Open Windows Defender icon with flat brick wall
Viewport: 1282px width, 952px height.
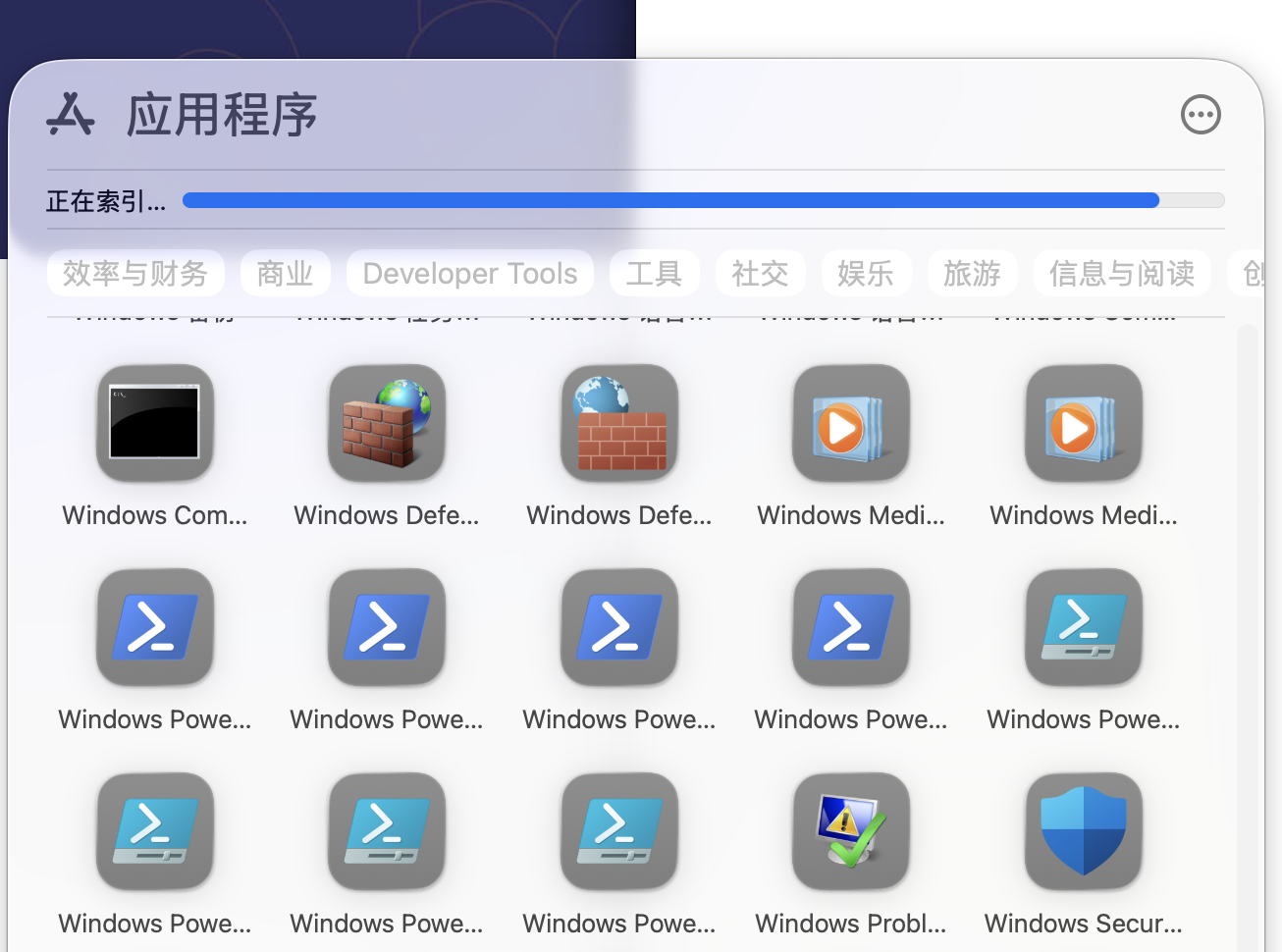click(x=619, y=423)
